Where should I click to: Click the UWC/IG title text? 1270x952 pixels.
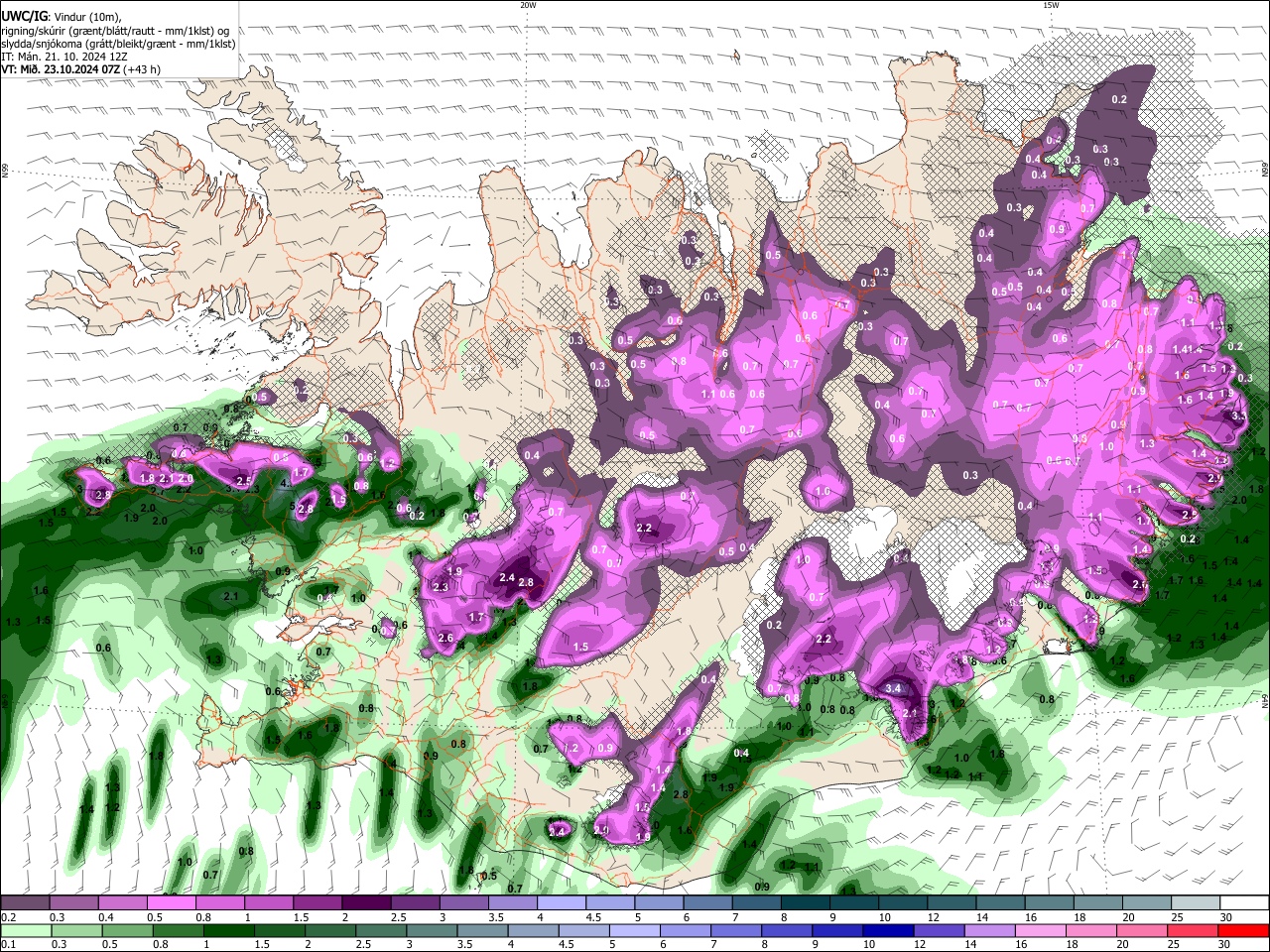(24, 16)
